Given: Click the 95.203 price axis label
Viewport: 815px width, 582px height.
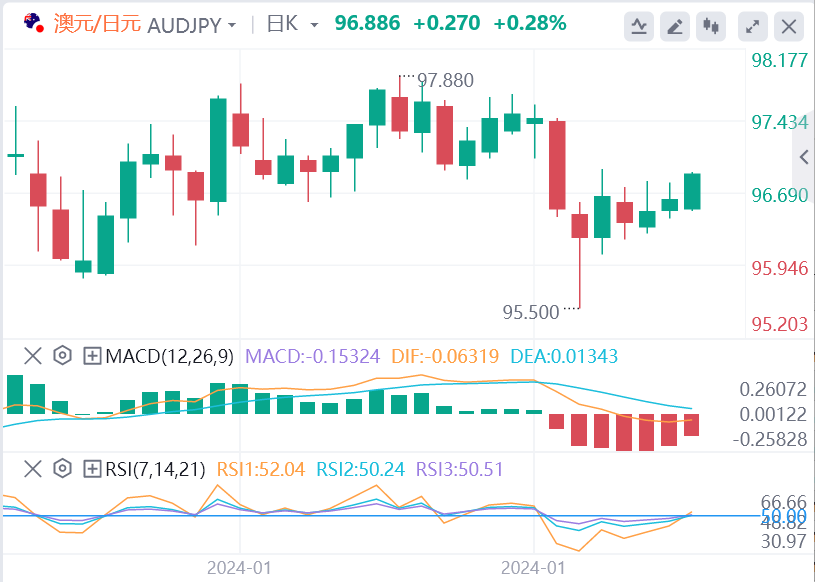Looking at the screenshot, I should (780, 324).
